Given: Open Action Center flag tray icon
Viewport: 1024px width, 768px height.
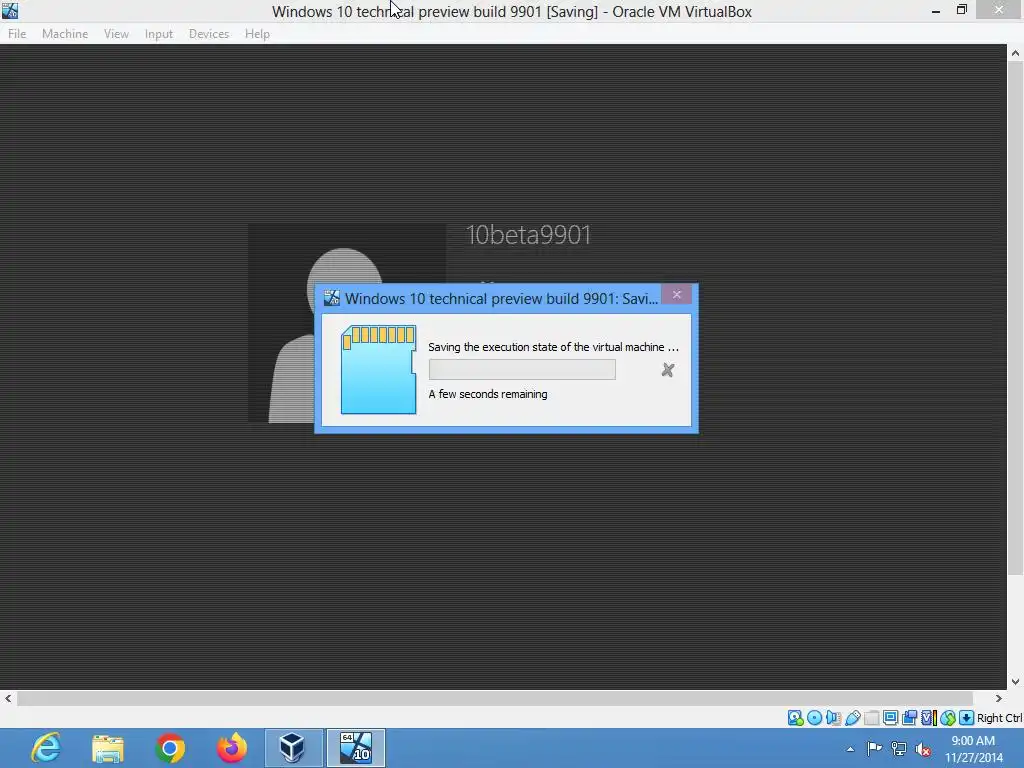Looking at the screenshot, I should coord(874,748).
